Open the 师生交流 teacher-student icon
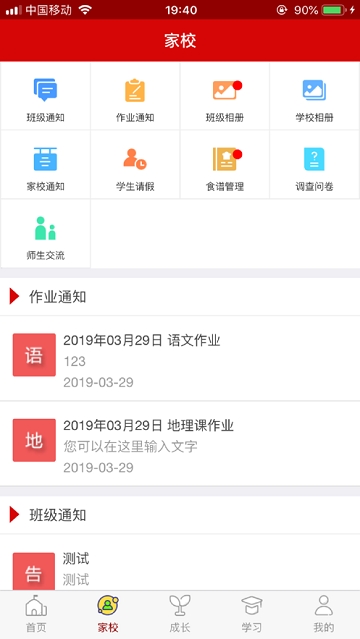This screenshot has height=639, width=360. coord(45,228)
